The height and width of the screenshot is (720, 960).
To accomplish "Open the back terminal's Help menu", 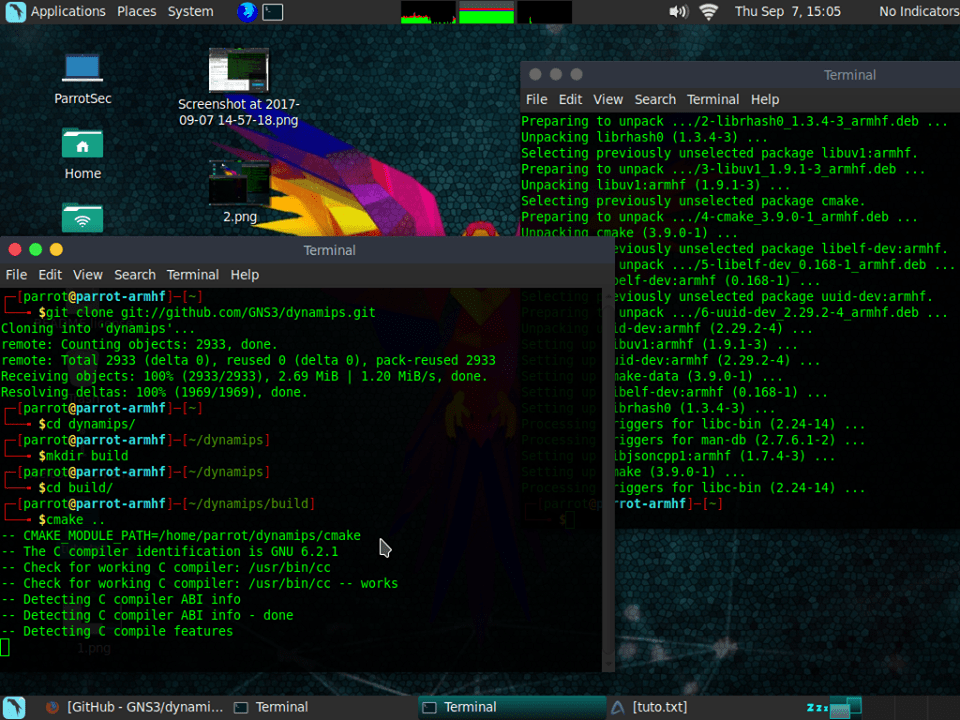I will click(765, 99).
